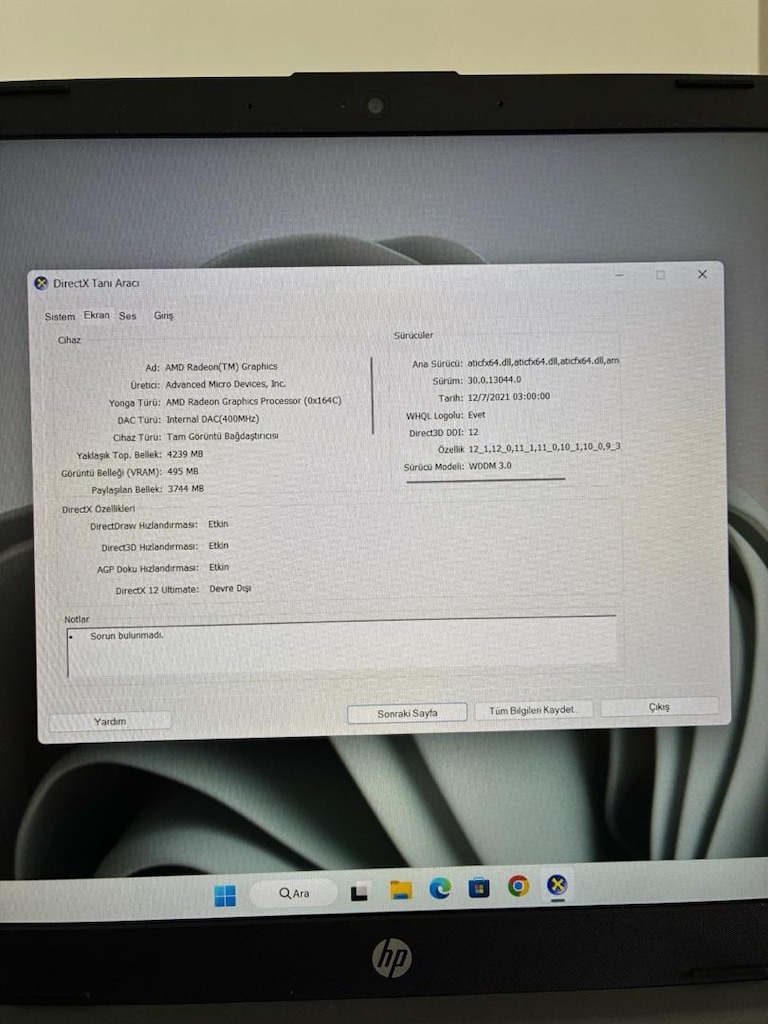Screen dimensions: 768x1024
Task: Click the 'Sorun bulunmadı.' note text
Action: coord(127,635)
